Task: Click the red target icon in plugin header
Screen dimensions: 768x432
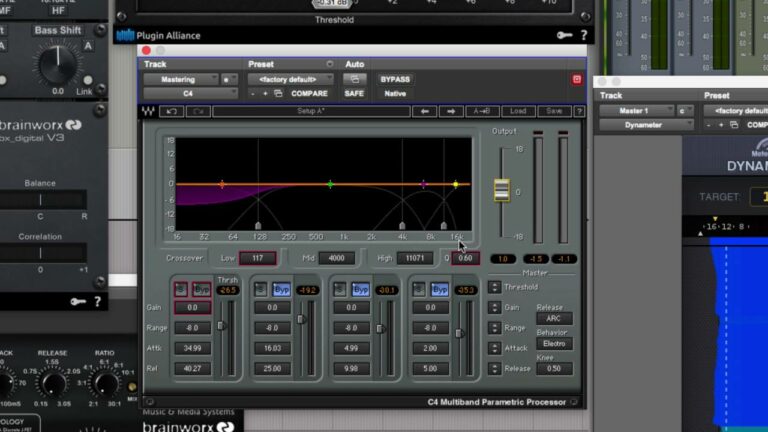Action: 576,79
